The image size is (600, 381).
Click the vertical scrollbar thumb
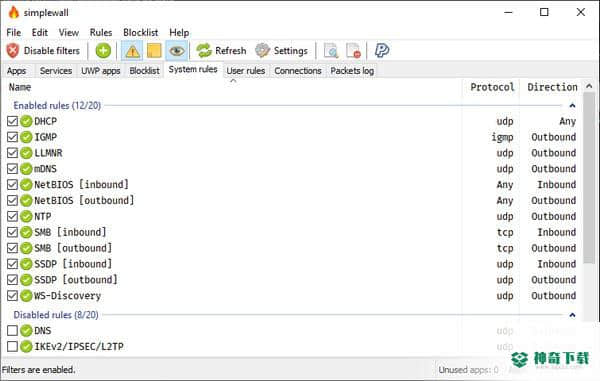pyautogui.click(x=589, y=178)
